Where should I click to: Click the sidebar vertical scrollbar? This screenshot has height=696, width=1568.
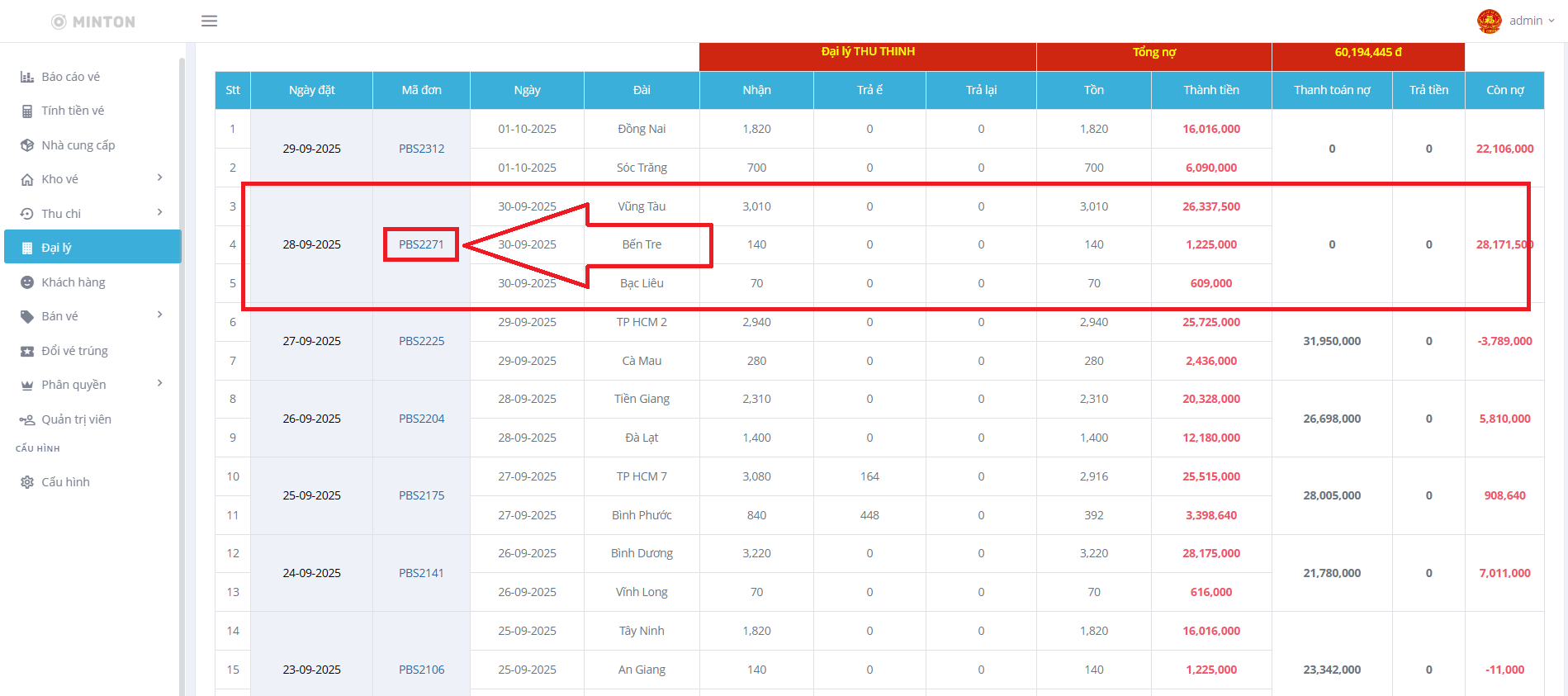pyautogui.click(x=182, y=372)
